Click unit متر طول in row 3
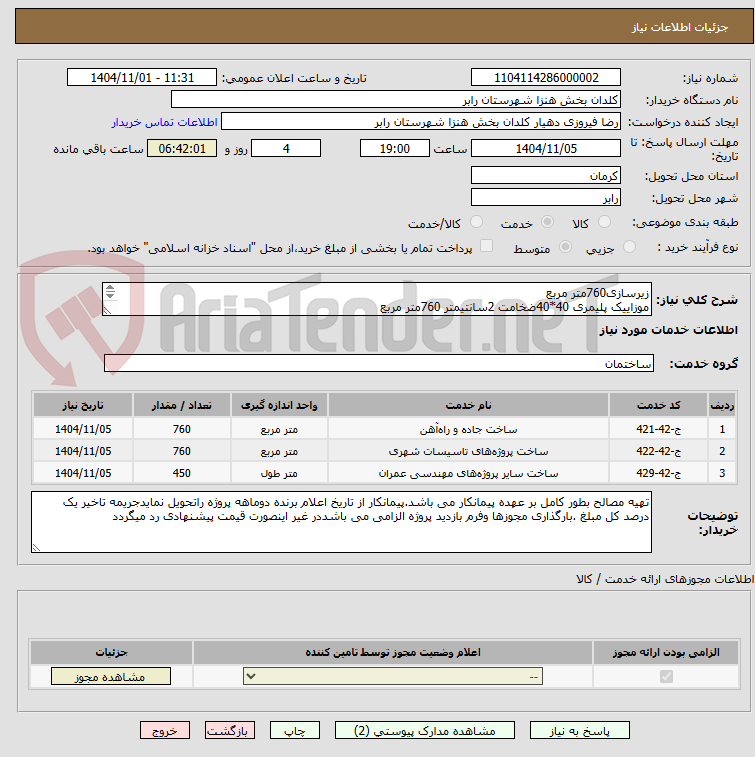The height and width of the screenshot is (757, 755). click(x=280, y=474)
